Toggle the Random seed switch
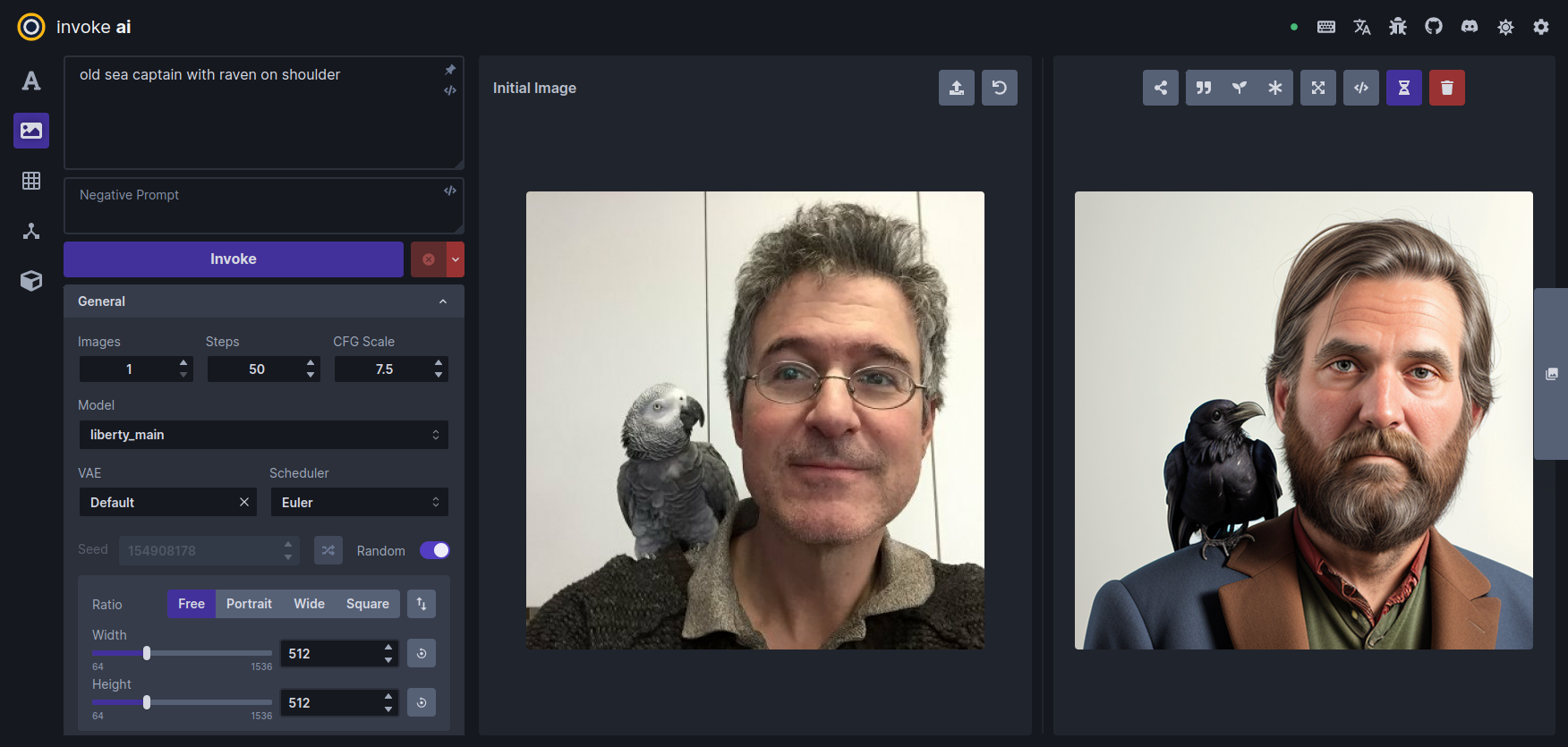This screenshot has width=1568, height=747. 435,550
